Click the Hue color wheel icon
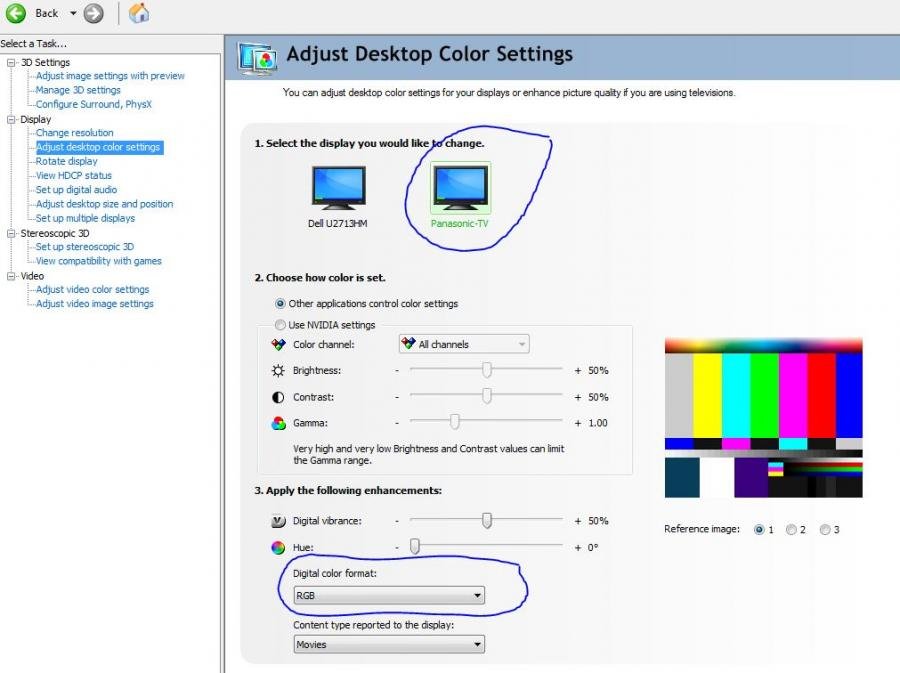The image size is (900, 673). click(x=278, y=547)
